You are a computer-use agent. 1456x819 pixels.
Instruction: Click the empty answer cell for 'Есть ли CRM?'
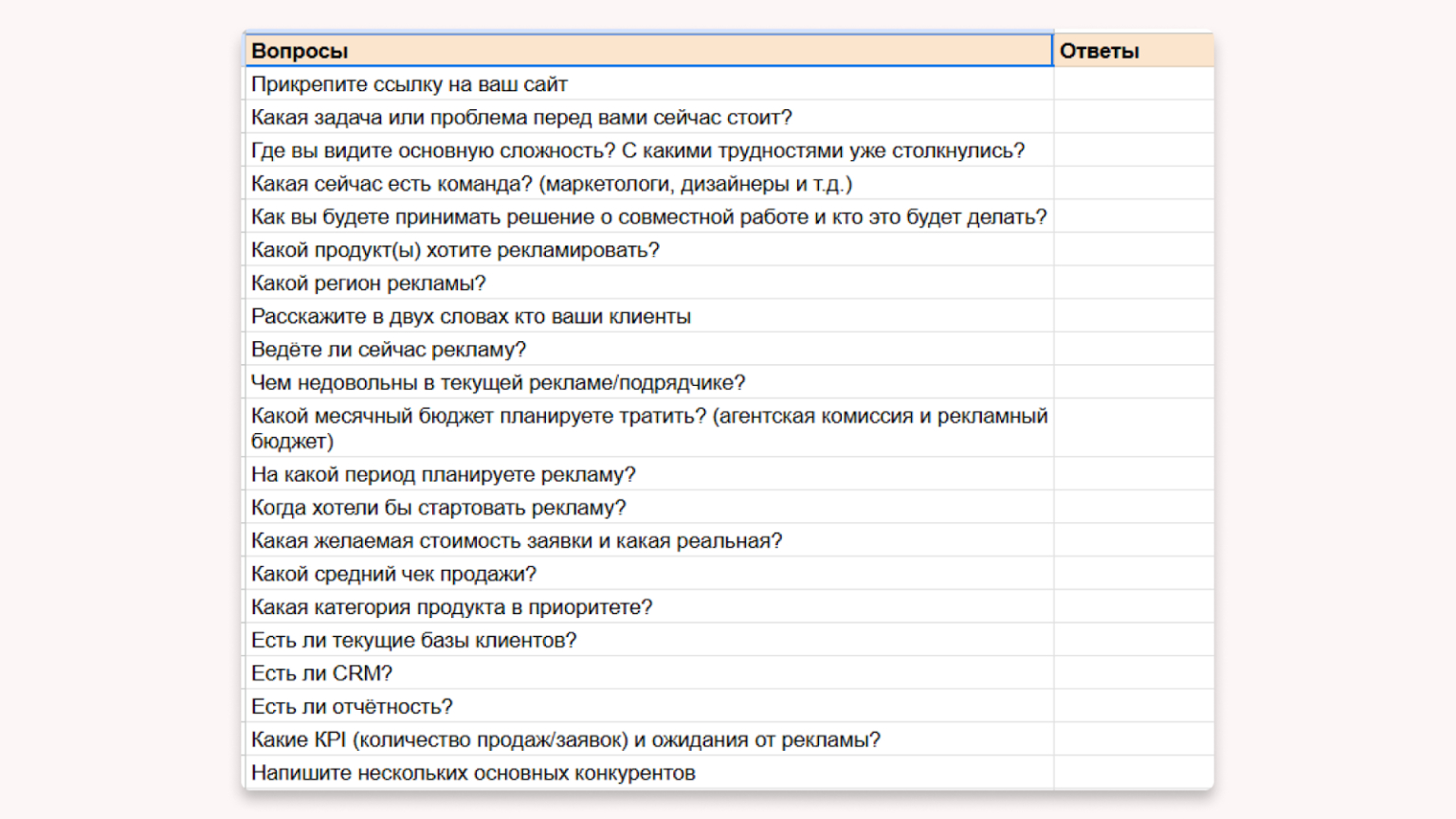point(1133,674)
